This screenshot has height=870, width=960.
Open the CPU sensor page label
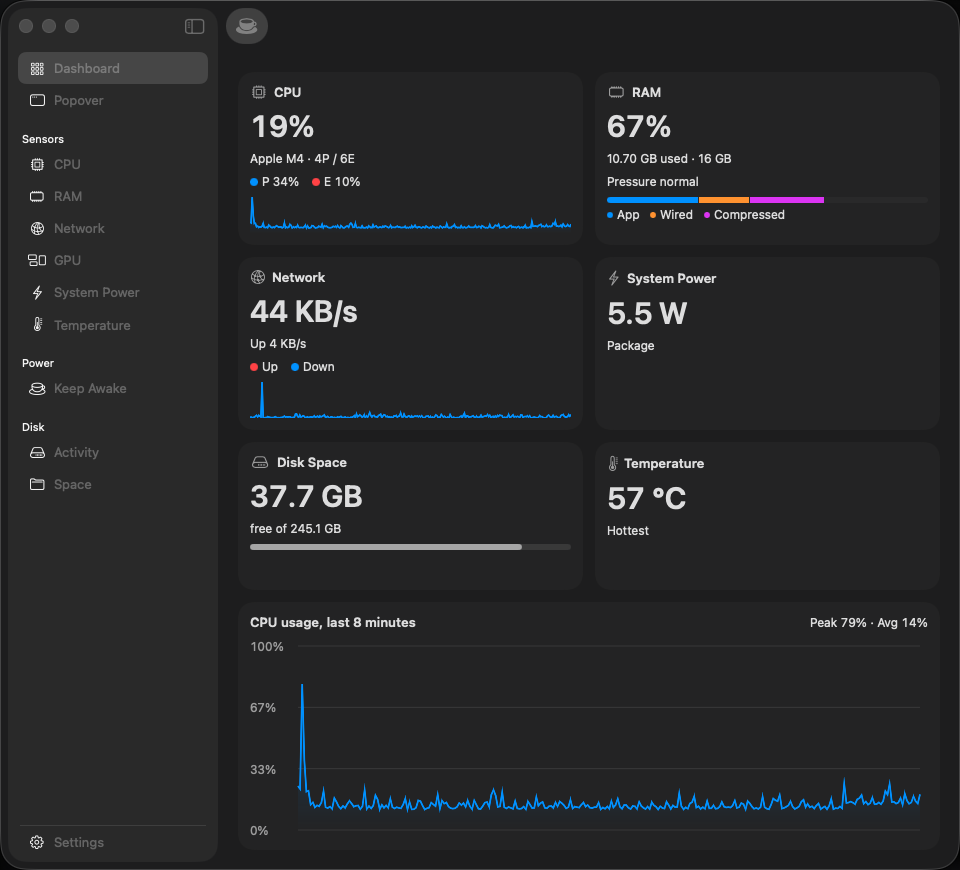(67, 165)
